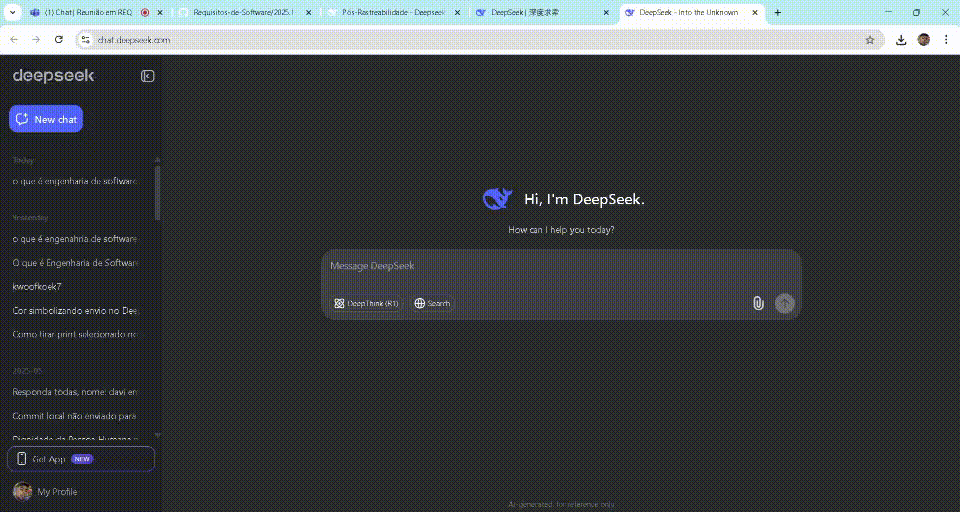Image resolution: width=960 pixels, height=512 pixels.
Task: Close the DeepSeek - Into the Unknown tab
Action: (x=756, y=12)
